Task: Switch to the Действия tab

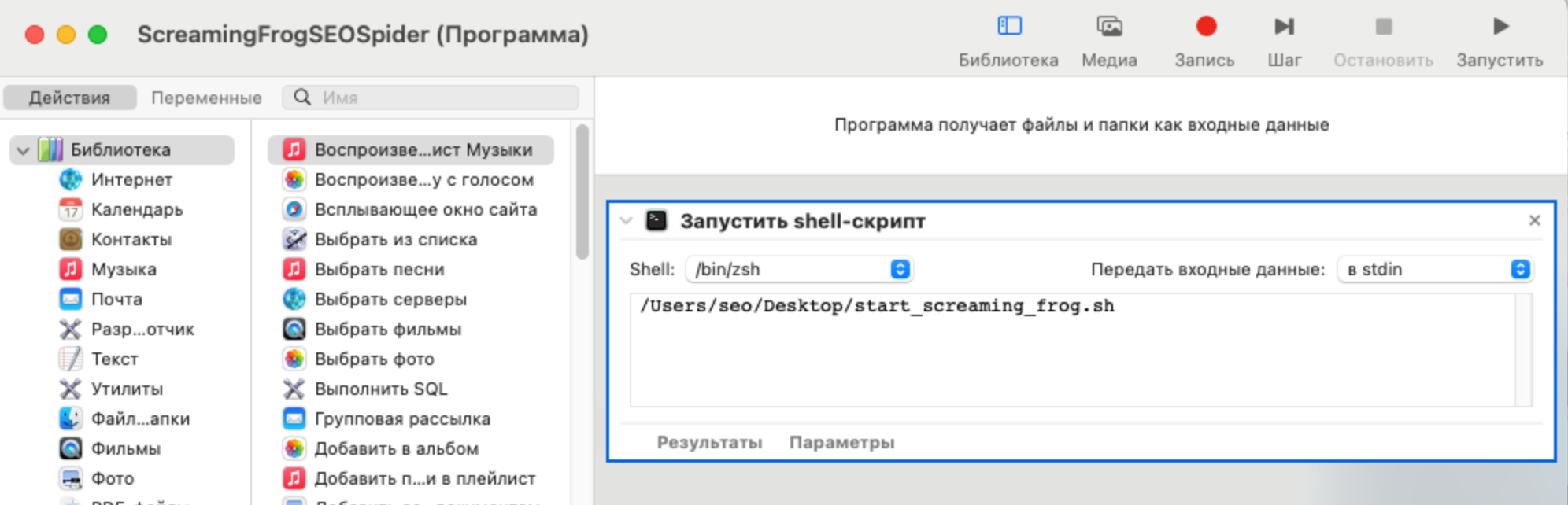Action: point(69,98)
